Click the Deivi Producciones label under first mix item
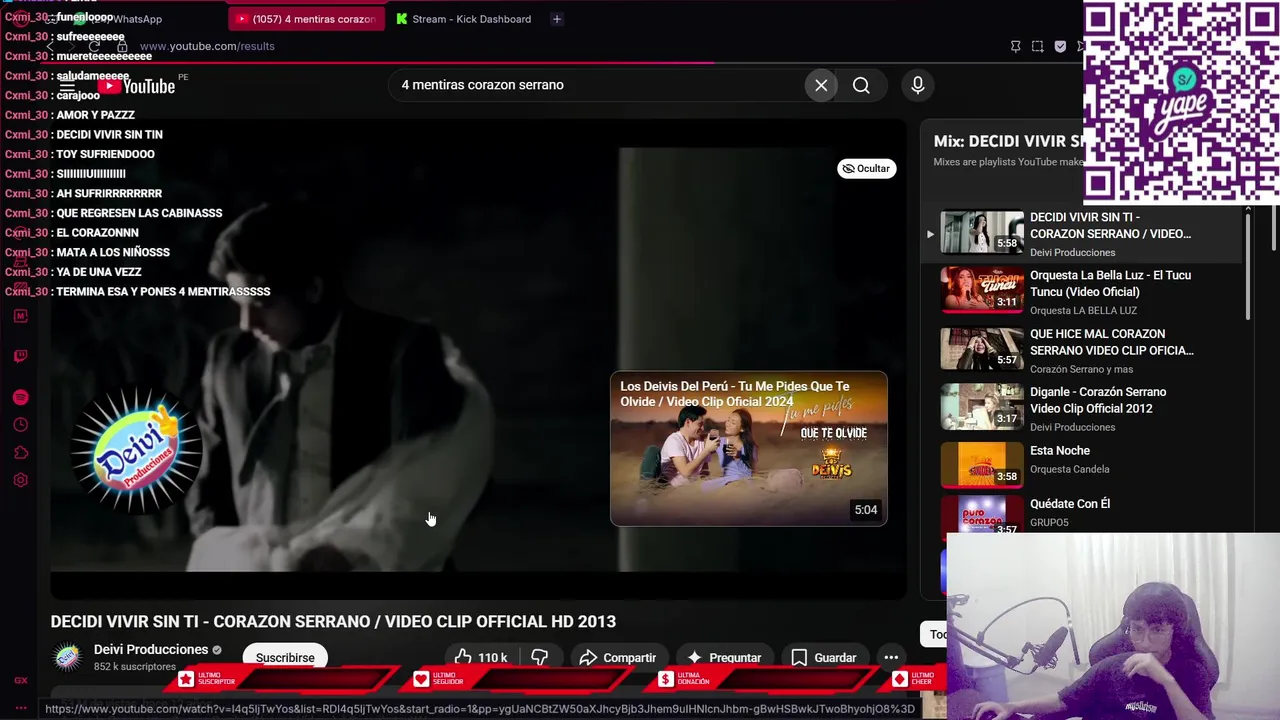Viewport: 1280px width, 720px height. point(1072,253)
